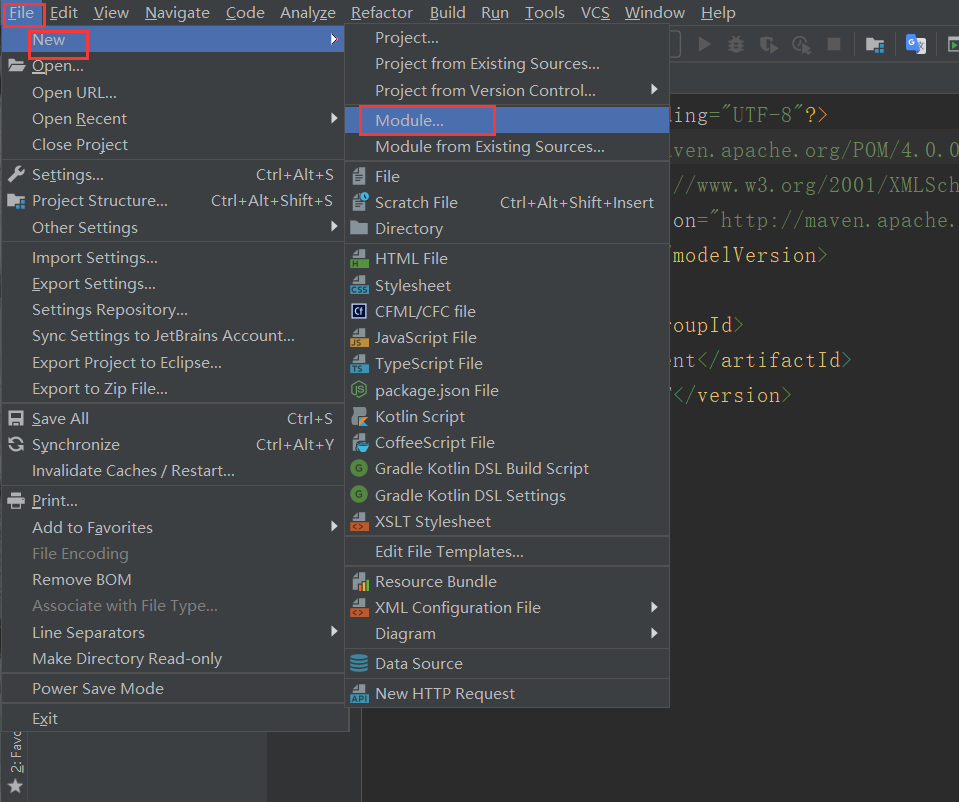Toggle Power Save Mode
This screenshot has height=802, width=959.
pyautogui.click(x=174, y=689)
